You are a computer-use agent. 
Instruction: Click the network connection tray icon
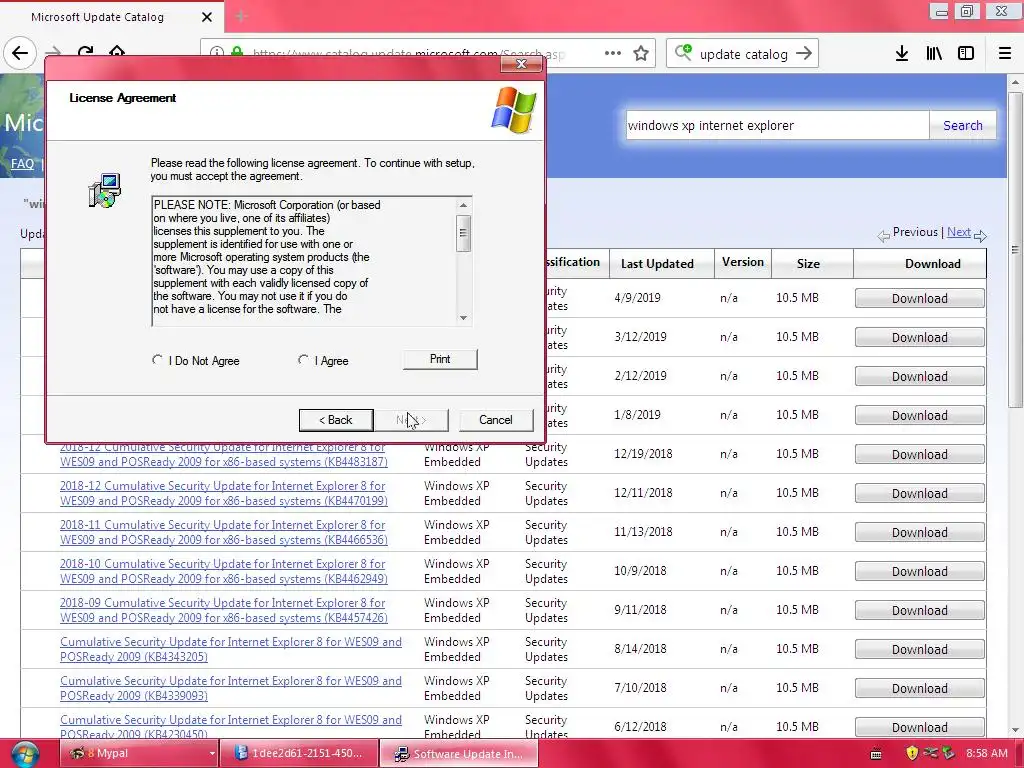click(x=930, y=753)
